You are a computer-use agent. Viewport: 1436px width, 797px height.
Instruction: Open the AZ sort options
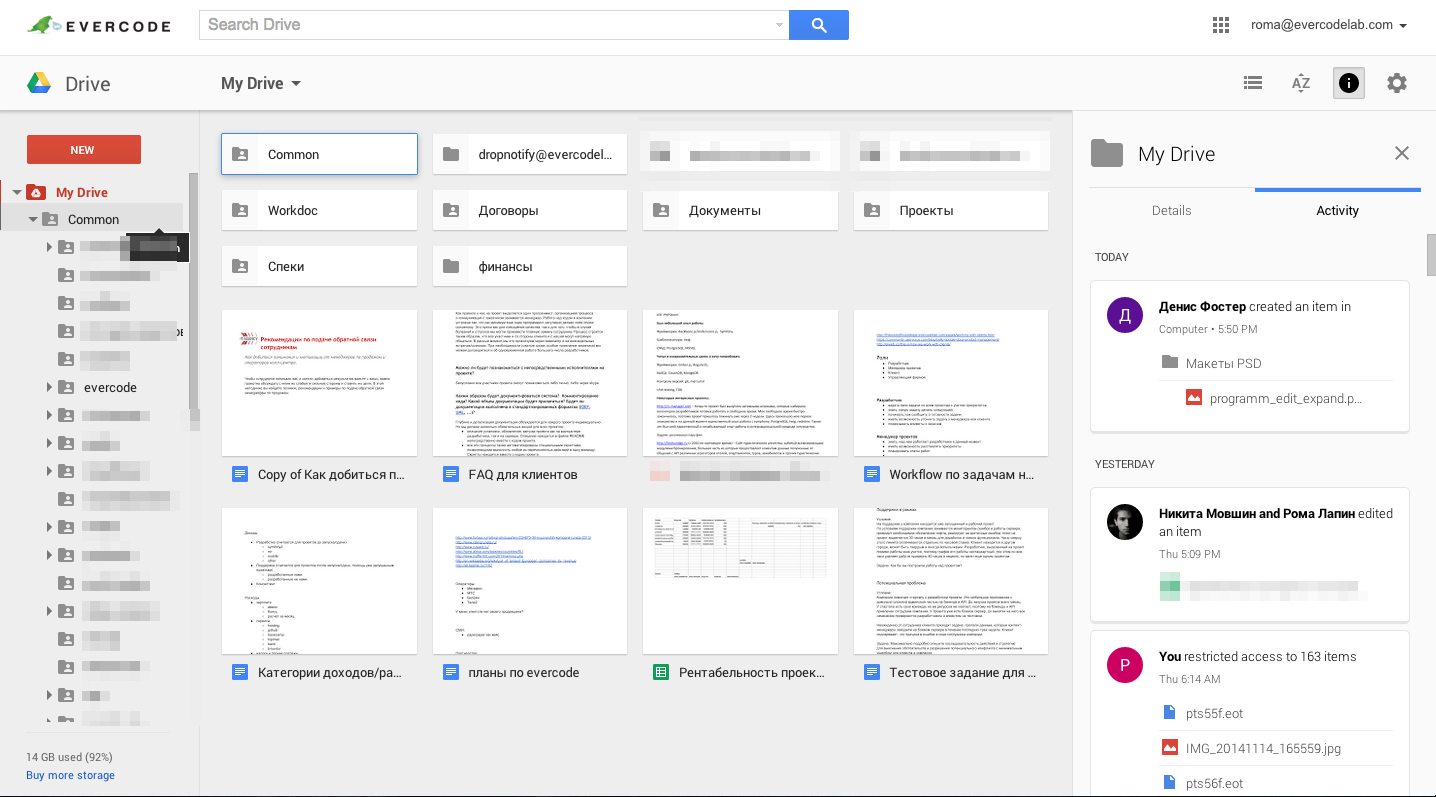point(1300,84)
